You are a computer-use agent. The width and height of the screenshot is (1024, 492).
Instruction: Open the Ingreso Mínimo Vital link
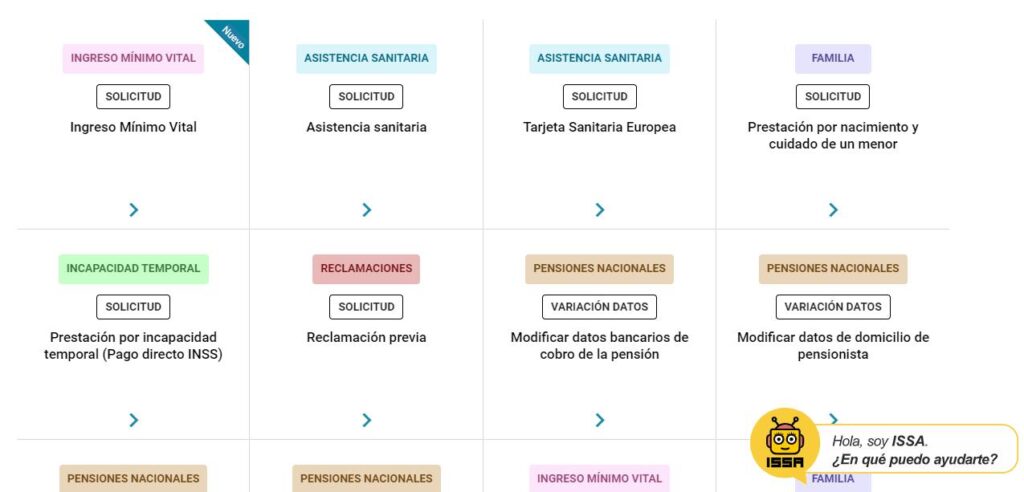click(x=133, y=127)
